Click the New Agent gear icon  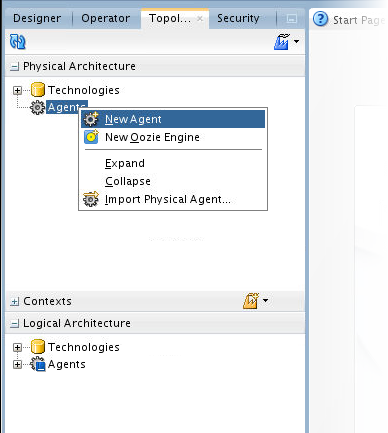[91, 119]
